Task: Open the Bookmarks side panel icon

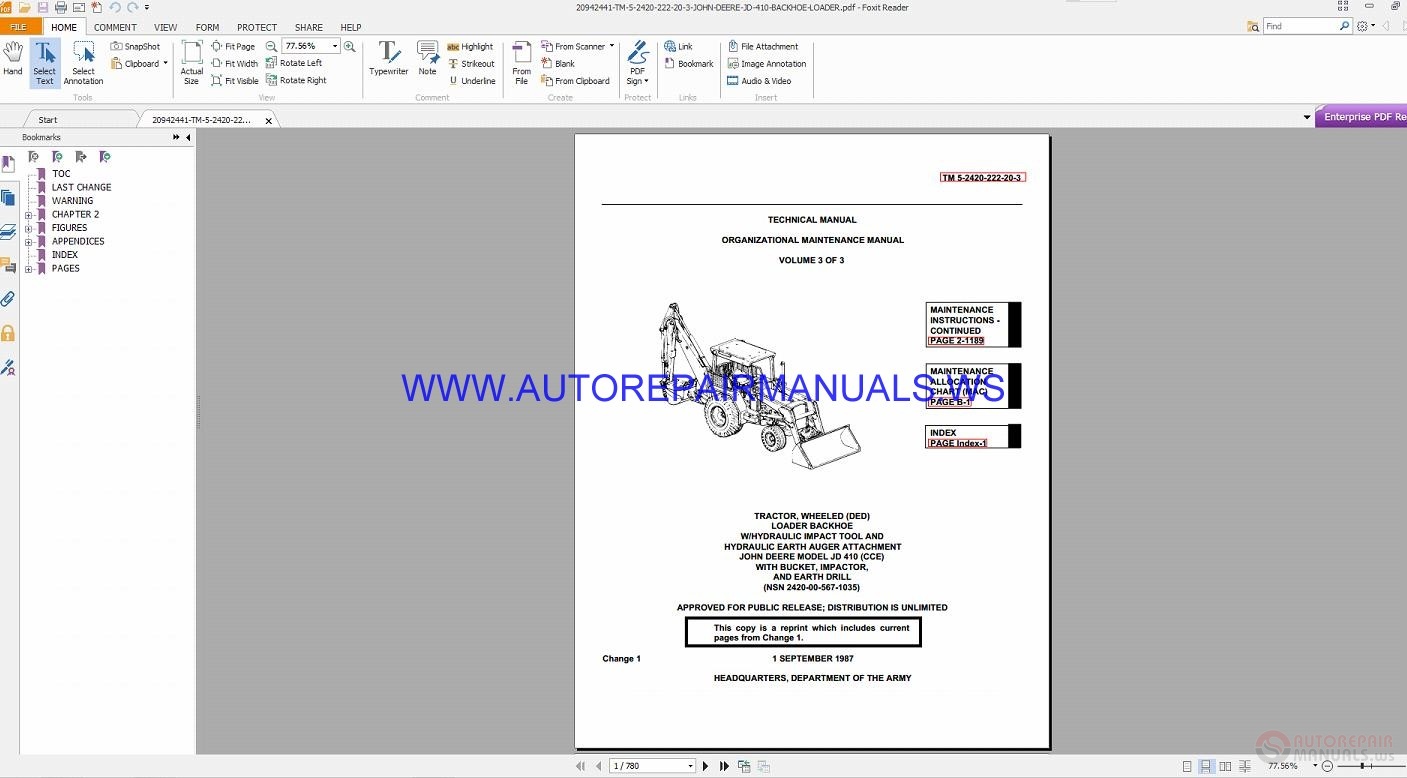Action: [x=8, y=163]
